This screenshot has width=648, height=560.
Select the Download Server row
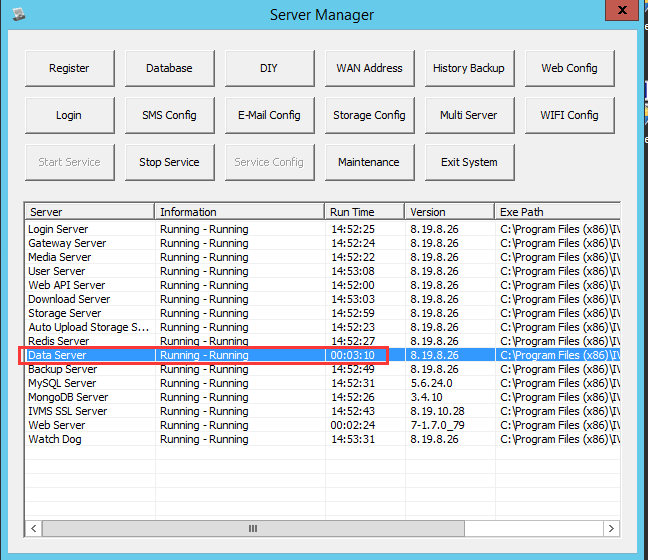[322, 300]
